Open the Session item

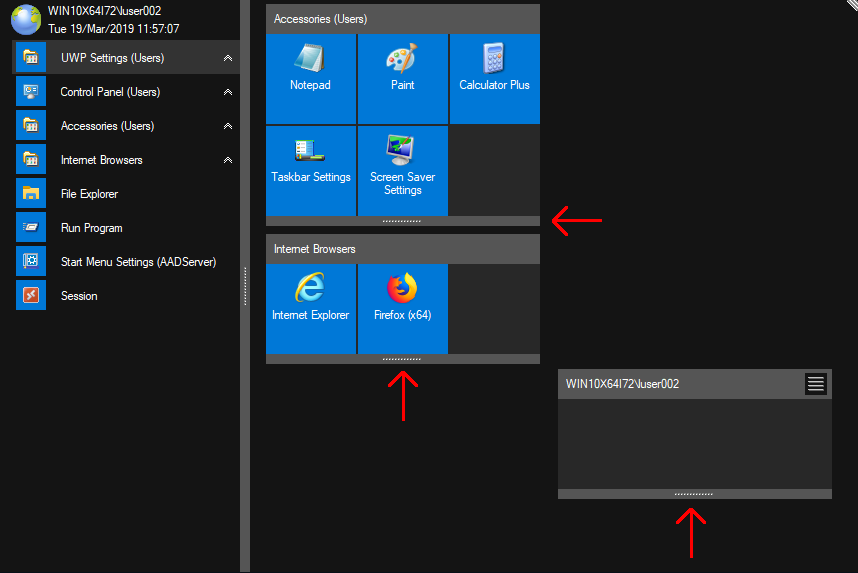[x=79, y=296]
